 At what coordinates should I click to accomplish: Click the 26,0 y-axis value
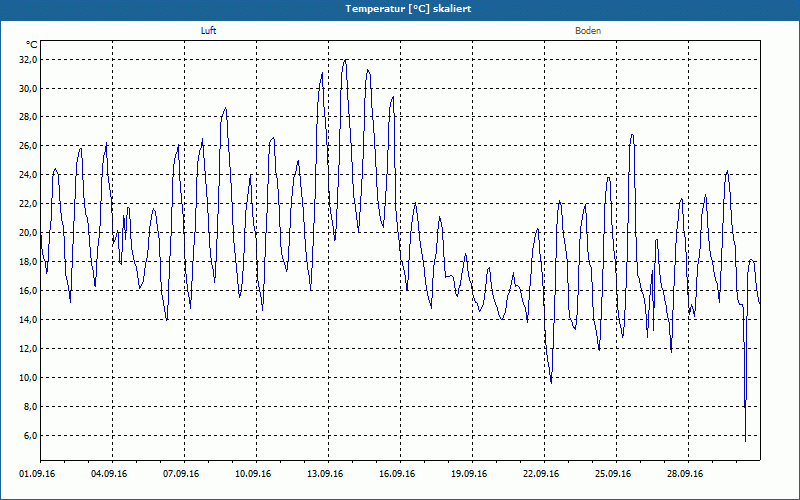(x=28, y=146)
